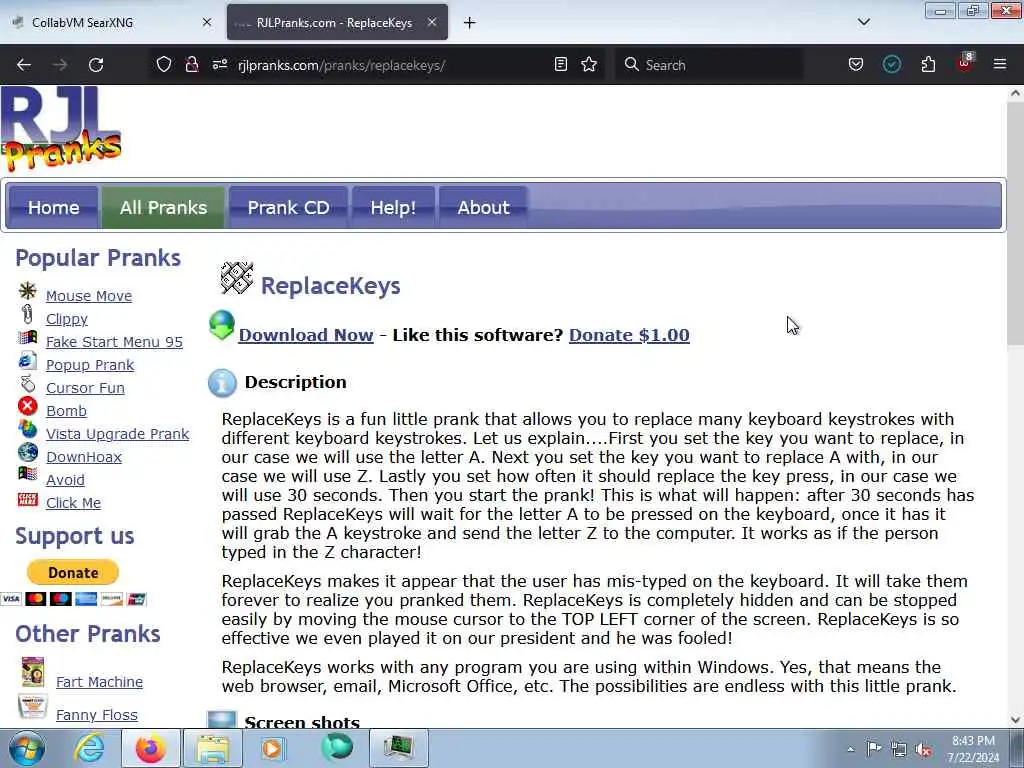This screenshot has height=768, width=1024.
Task: Open site permissions icon in address bar
Action: point(220,64)
